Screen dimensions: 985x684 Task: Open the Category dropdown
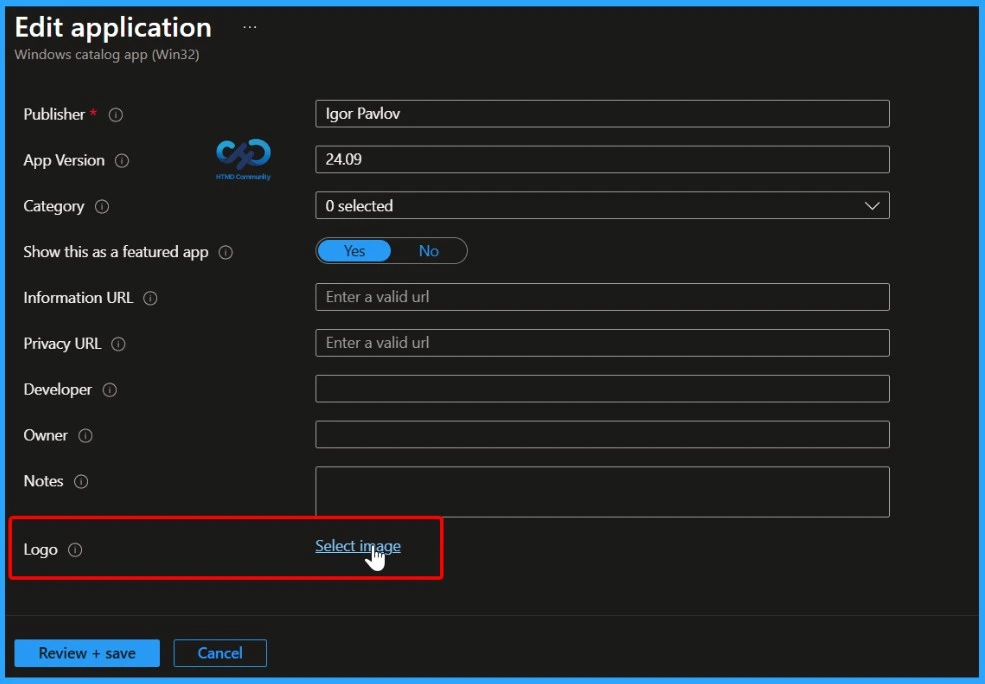coord(874,205)
